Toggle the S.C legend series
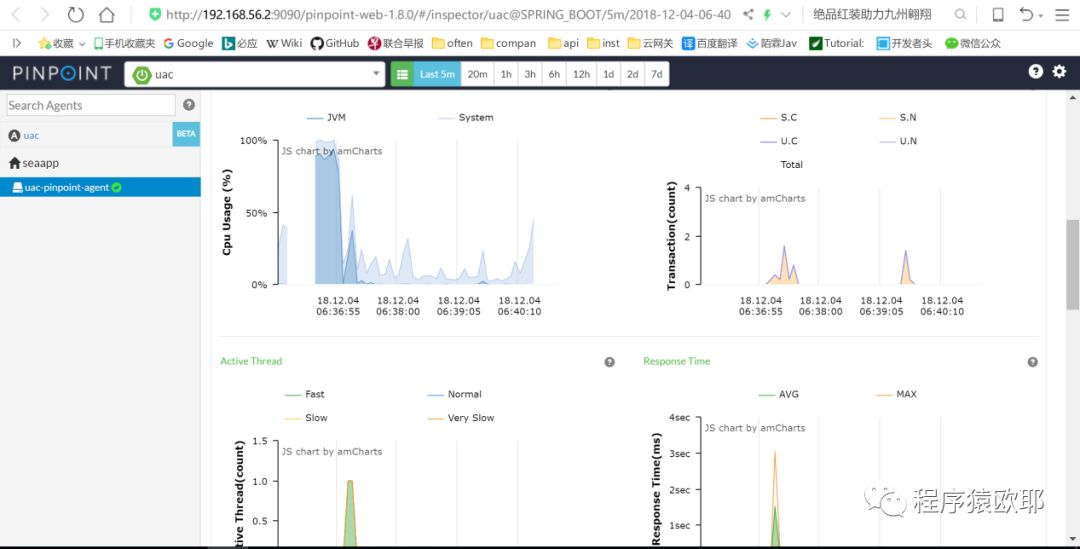Viewport: 1080px width, 549px height. click(779, 118)
